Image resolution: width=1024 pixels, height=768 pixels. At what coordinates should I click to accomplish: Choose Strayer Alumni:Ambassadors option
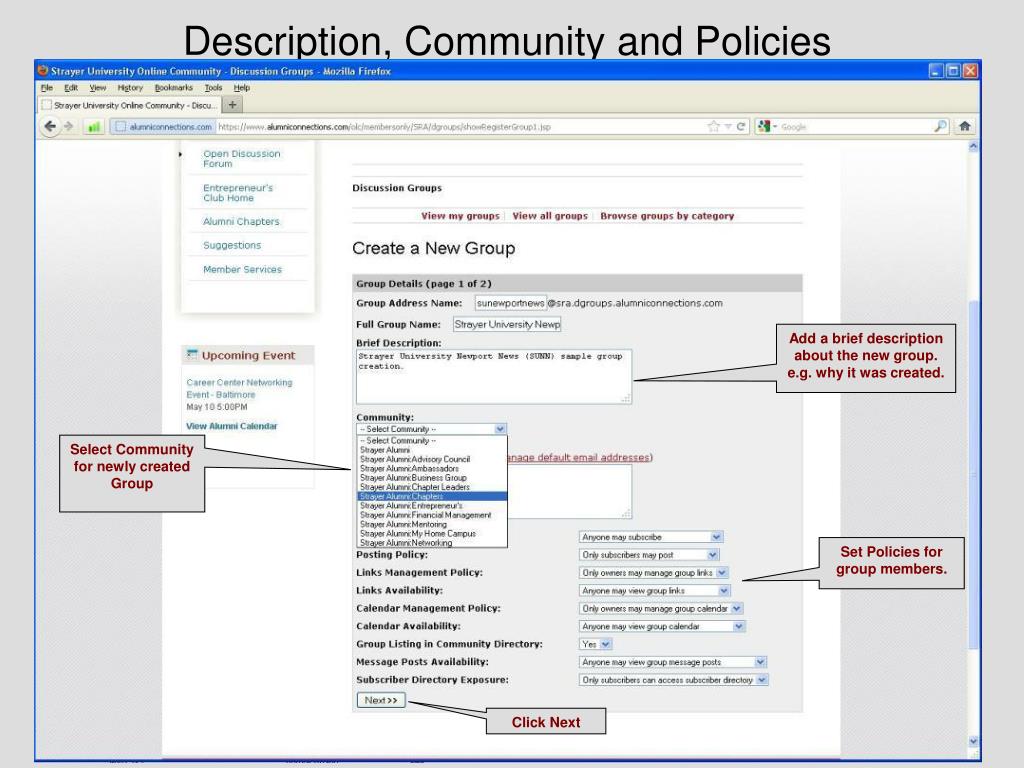[x=432, y=468]
